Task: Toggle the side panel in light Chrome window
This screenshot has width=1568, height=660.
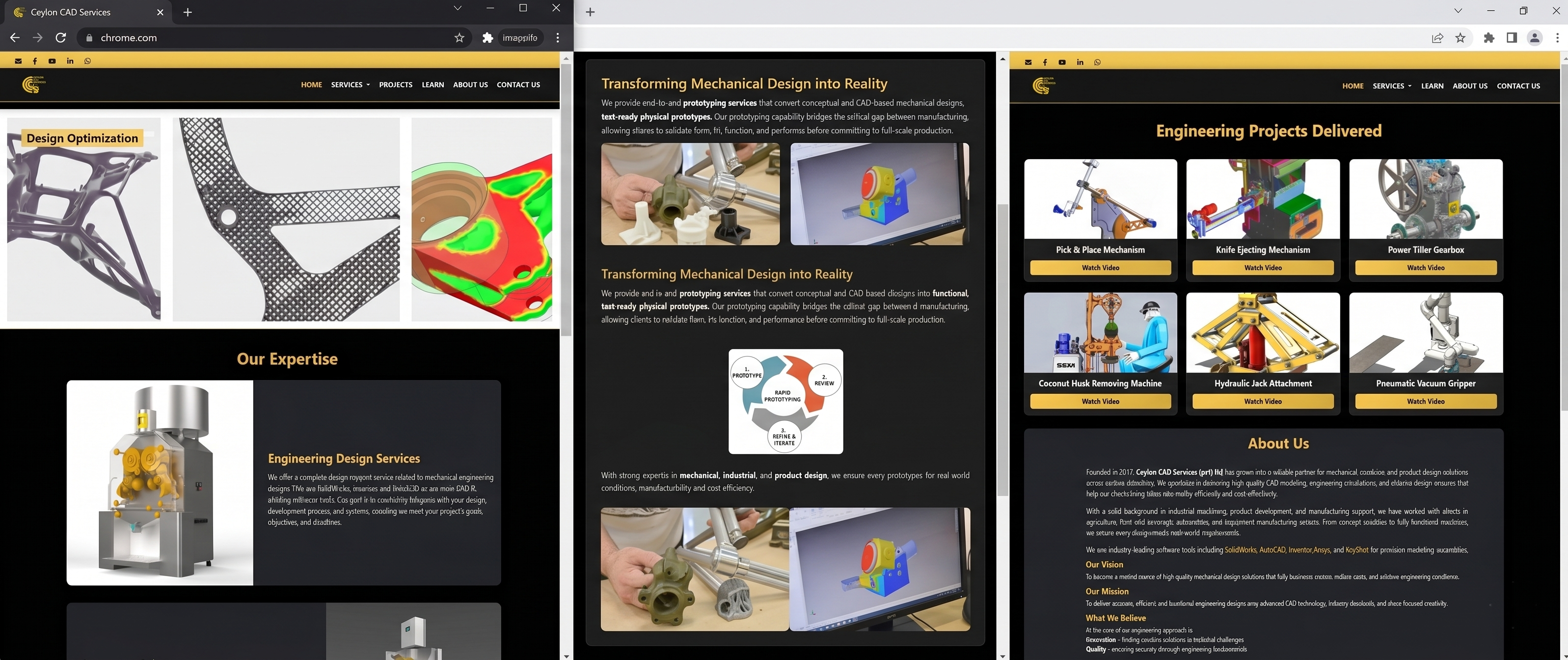Action: [x=1512, y=38]
